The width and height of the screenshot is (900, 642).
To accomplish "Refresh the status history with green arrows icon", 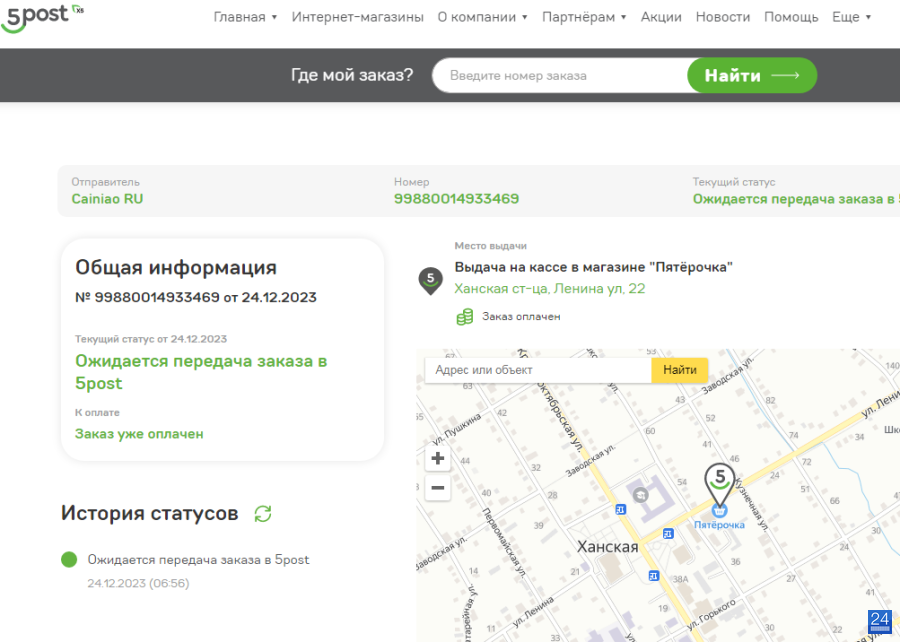I will point(263,513).
